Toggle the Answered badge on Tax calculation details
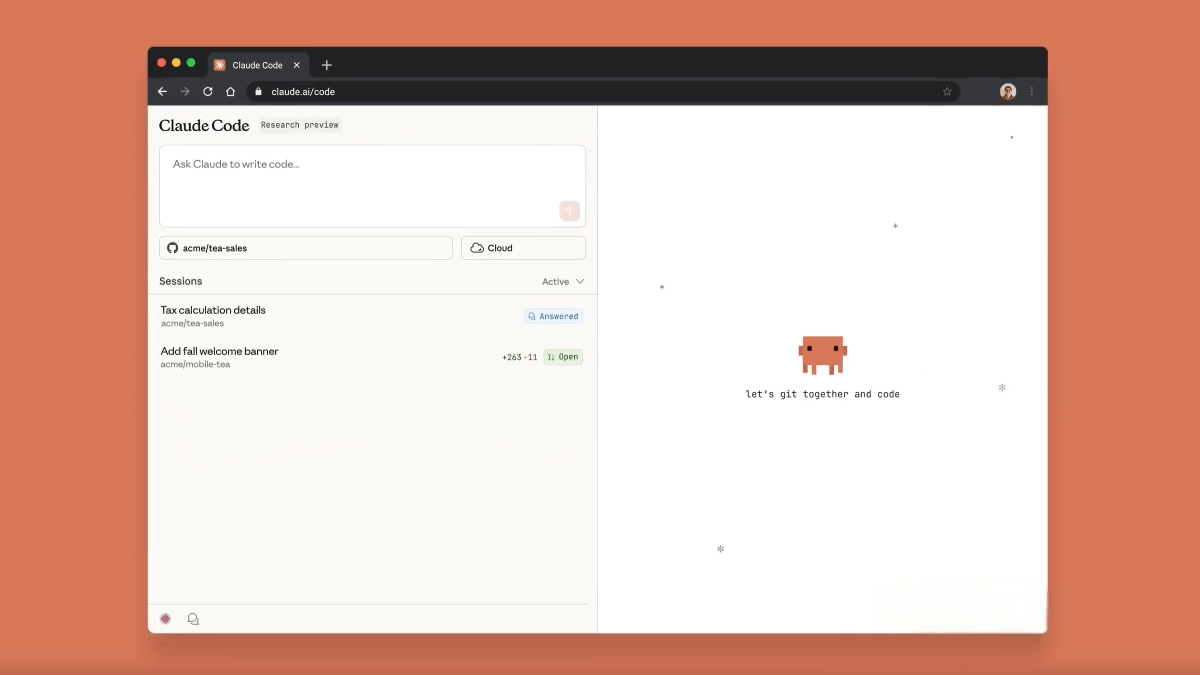 tap(552, 316)
